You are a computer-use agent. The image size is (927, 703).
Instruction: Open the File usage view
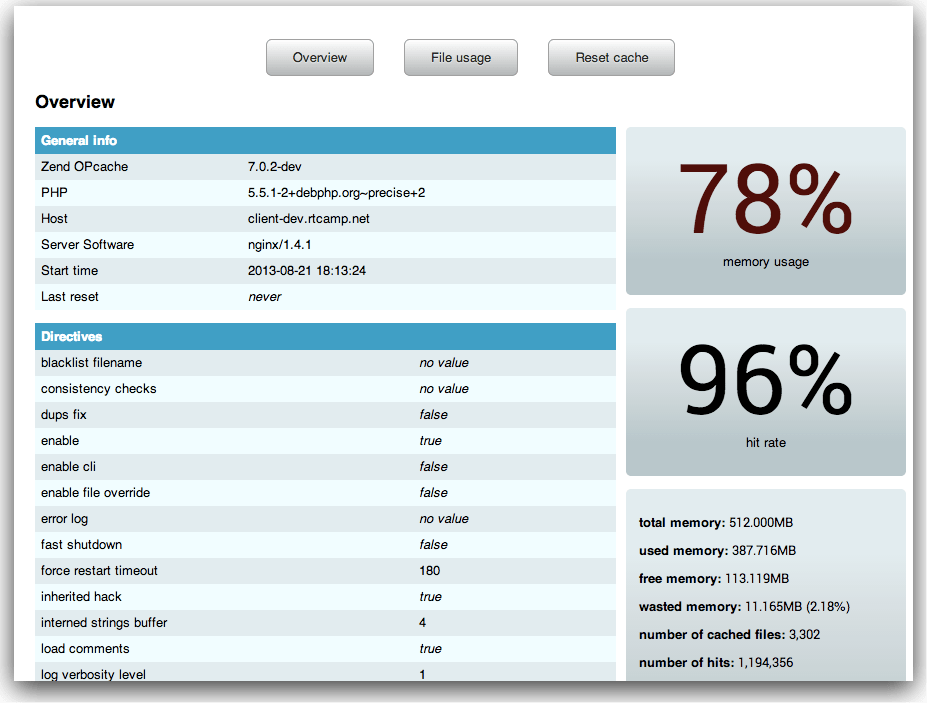[x=461, y=57]
